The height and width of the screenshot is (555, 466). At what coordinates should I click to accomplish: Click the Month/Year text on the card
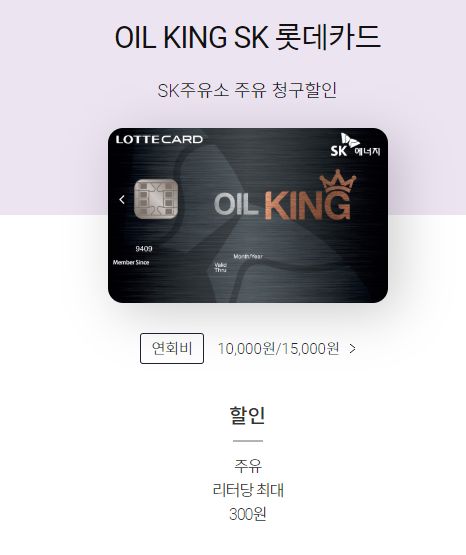pyautogui.click(x=248, y=256)
